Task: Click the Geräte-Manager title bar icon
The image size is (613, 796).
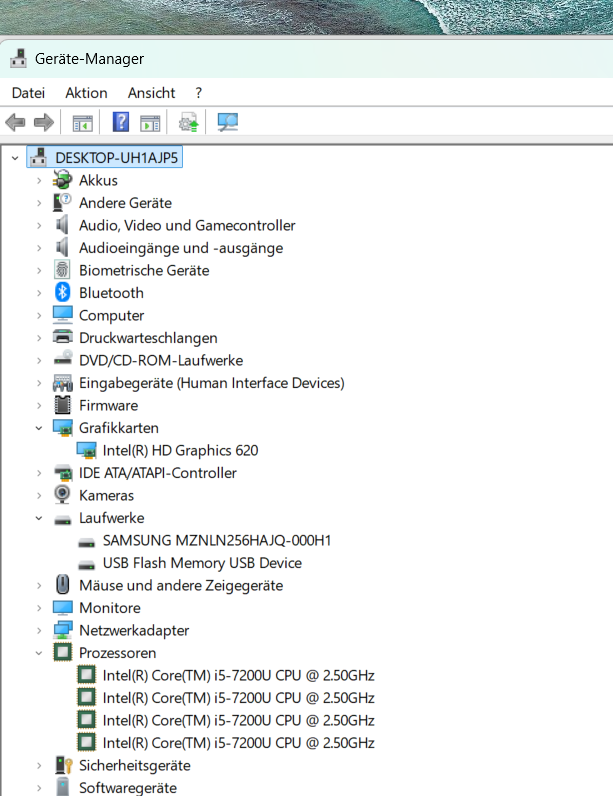Action: (18, 58)
